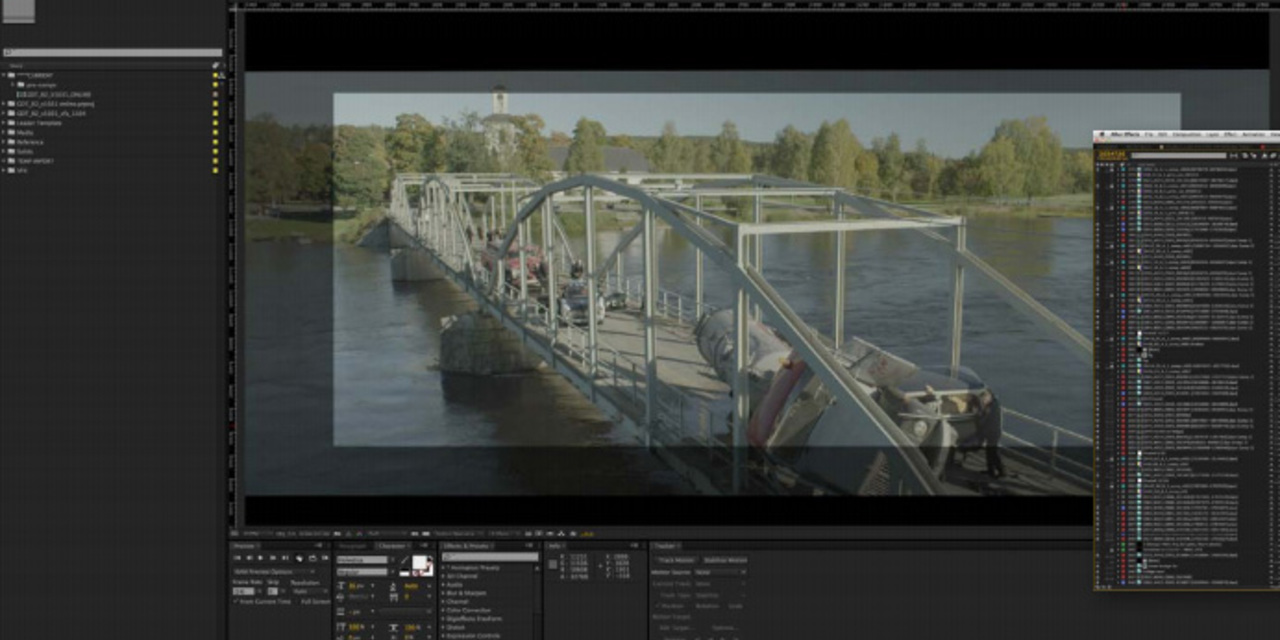
Task: Click the Track Motion button
Action: pos(675,560)
